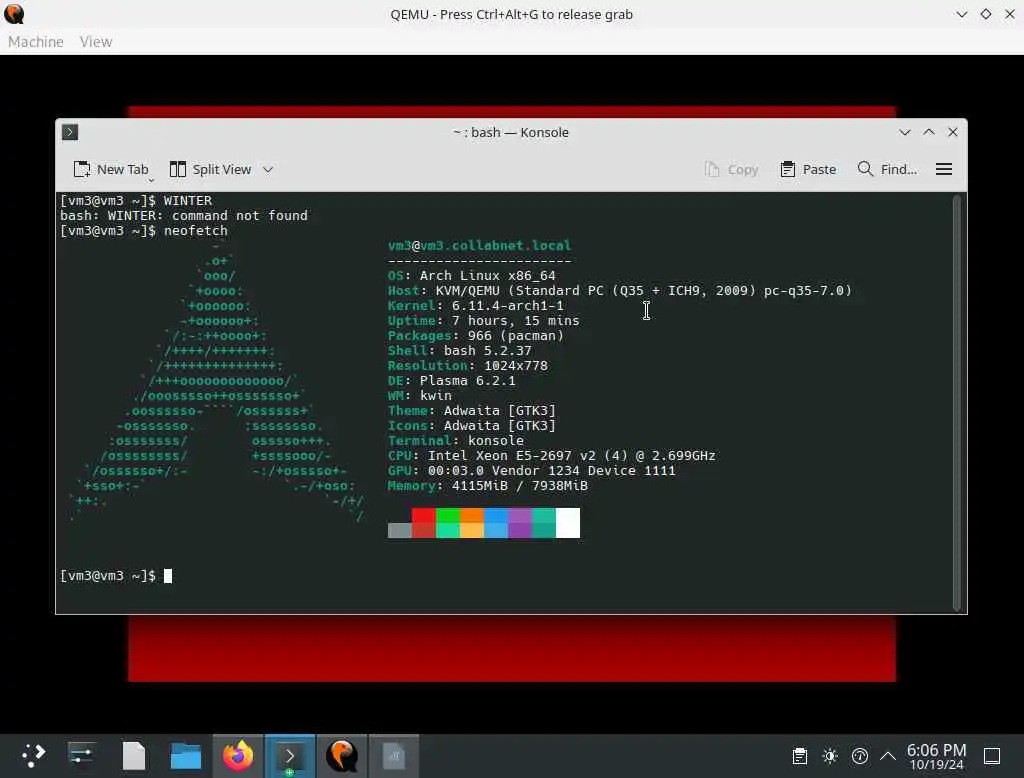
Task: Click the Konsole vertical scrollbar
Action: point(957,402)
